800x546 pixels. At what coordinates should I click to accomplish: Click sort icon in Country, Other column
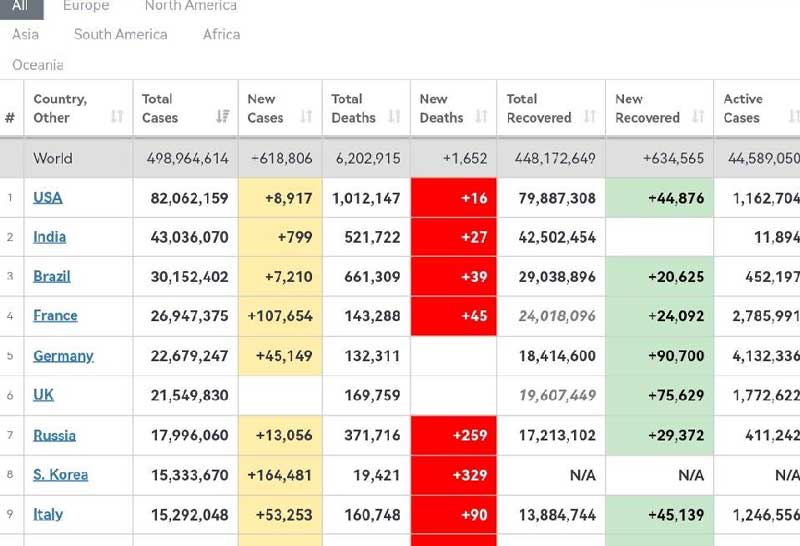(x=116, y=117)
